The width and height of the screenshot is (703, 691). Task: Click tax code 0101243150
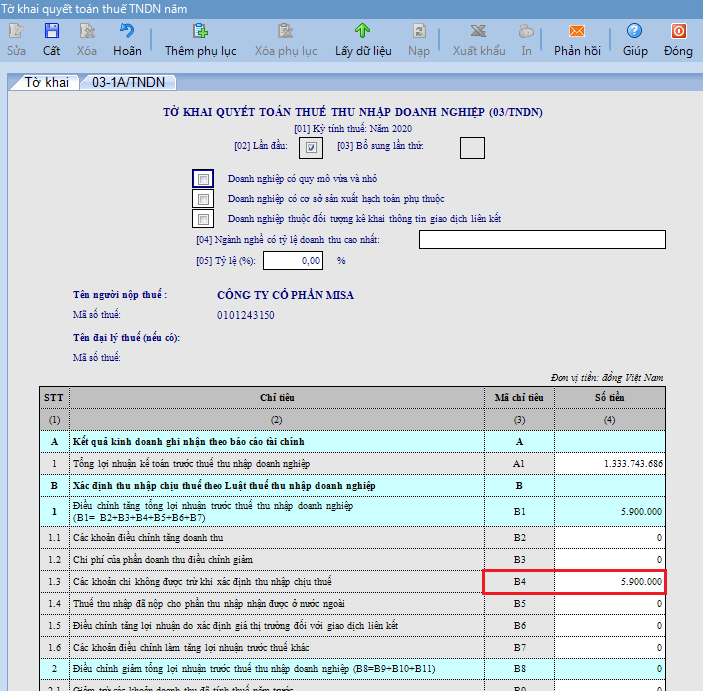[246, 315]
